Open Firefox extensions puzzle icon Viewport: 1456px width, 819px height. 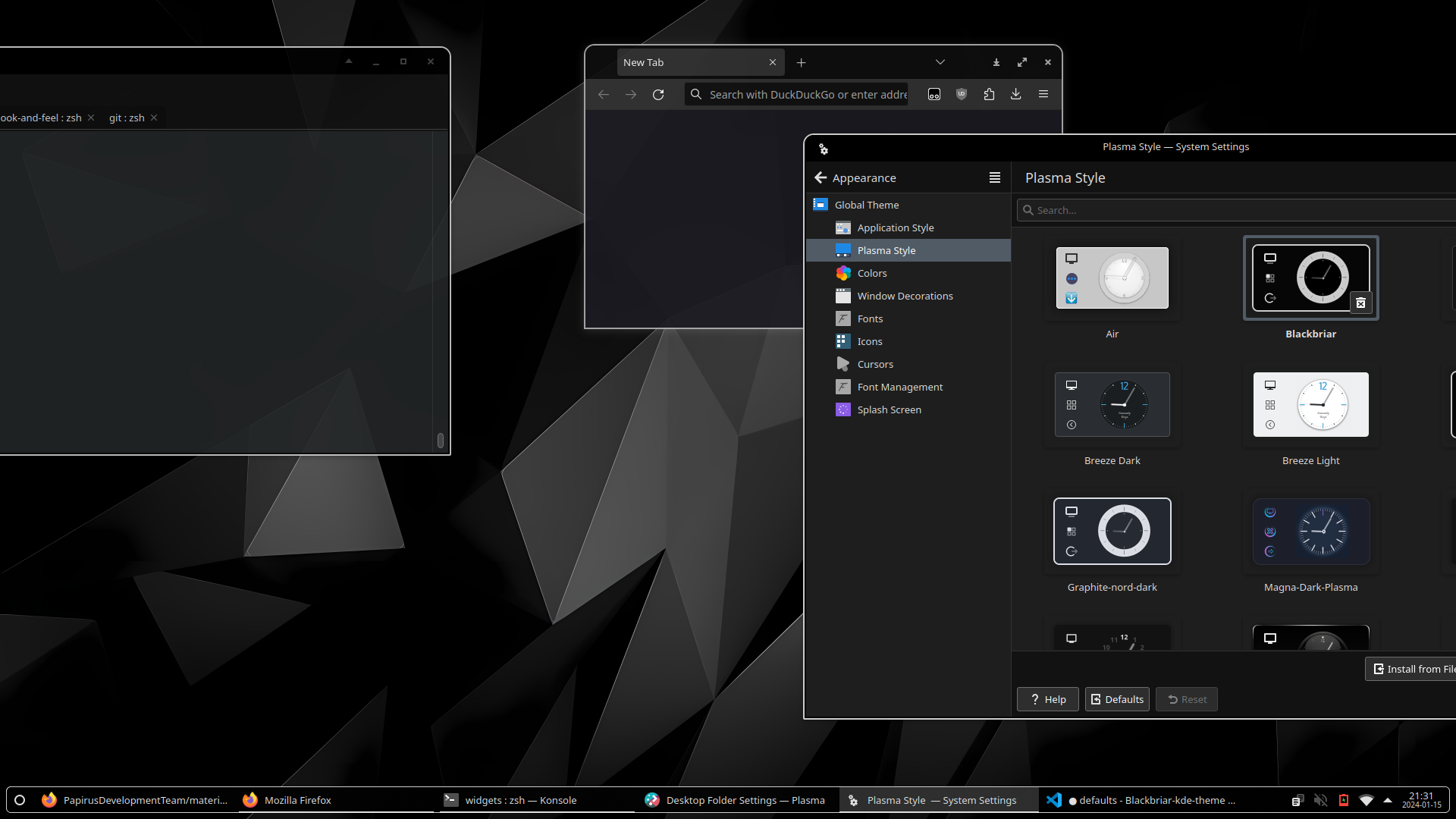pos(989,95)
